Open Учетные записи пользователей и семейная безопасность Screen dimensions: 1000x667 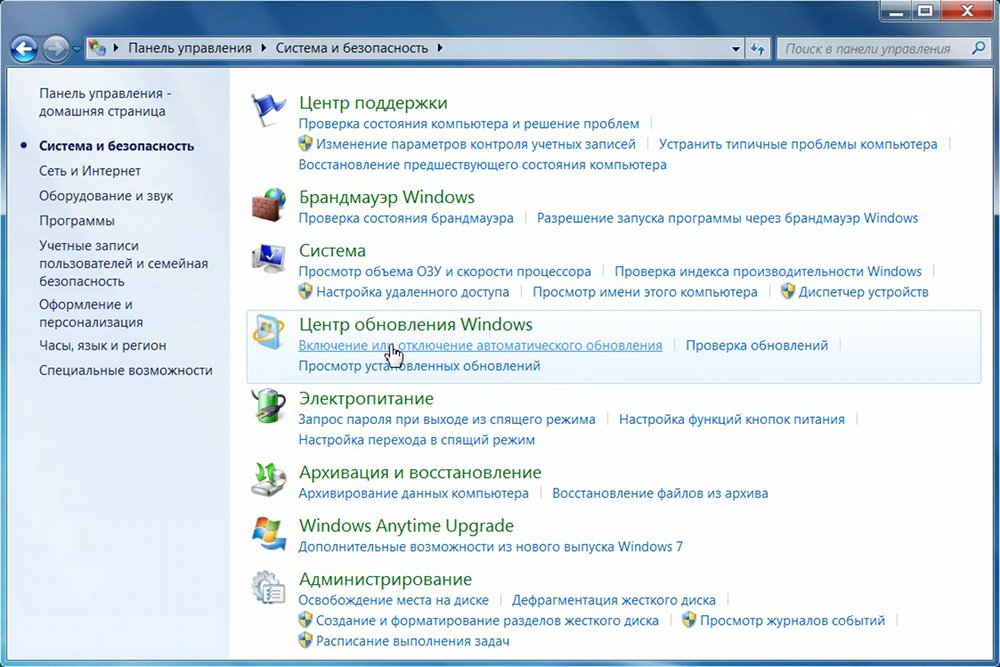coord(123,263)
